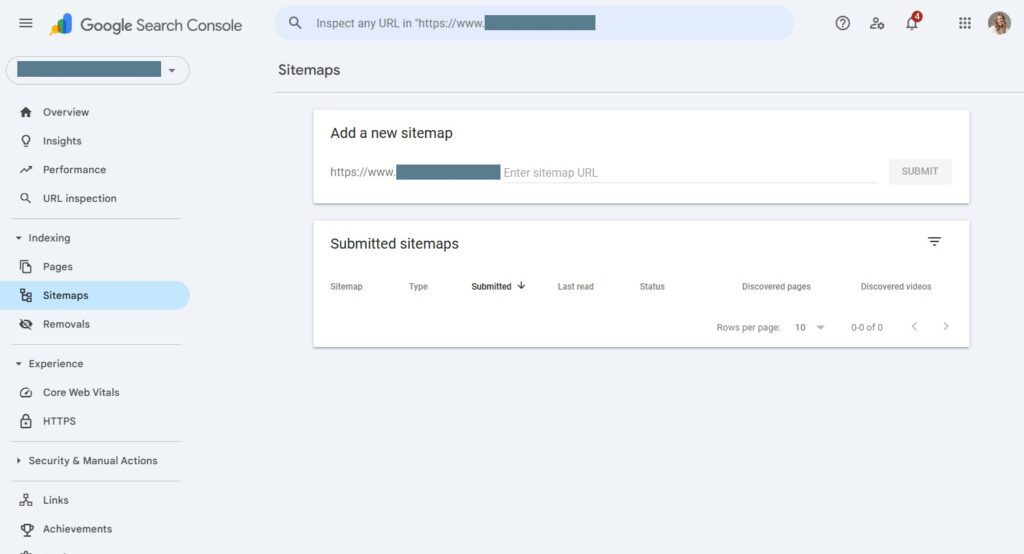Click the Links network icon
The image size is (1024, 554).
click(25, 500)
